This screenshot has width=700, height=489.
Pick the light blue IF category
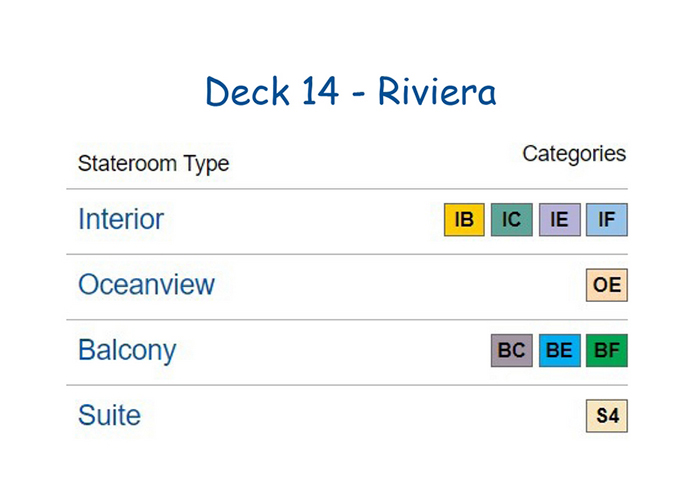coord(607,219)
